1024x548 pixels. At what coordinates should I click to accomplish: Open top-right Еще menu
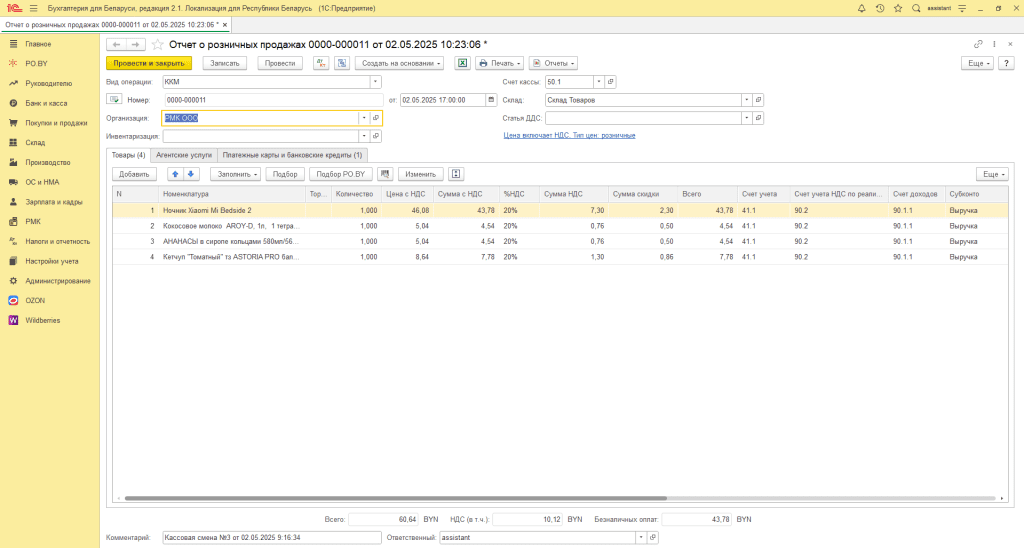pyautogui.click(x=978, y=63)
